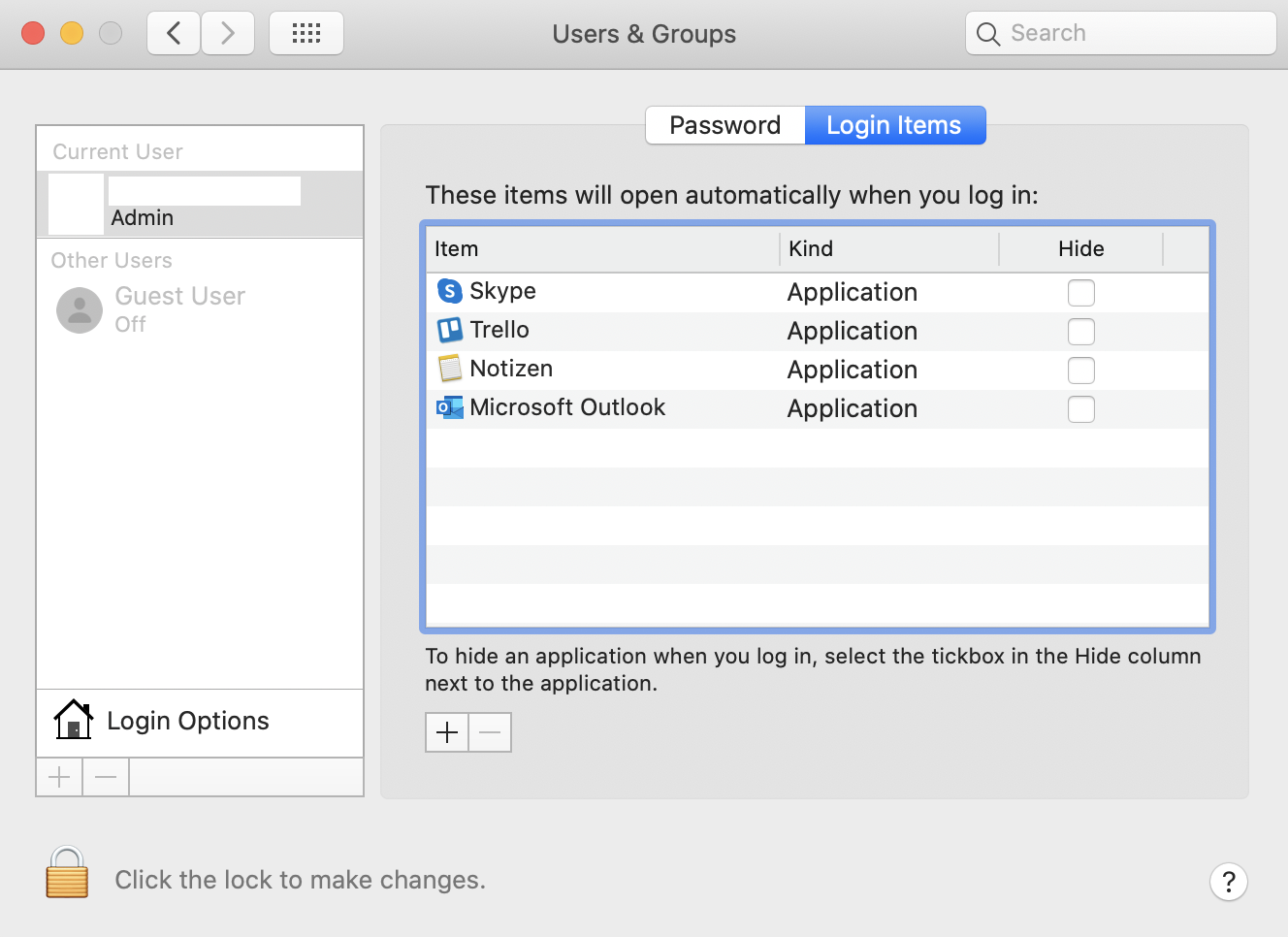Open the Show All preferences grid icon

pos(306,32)
